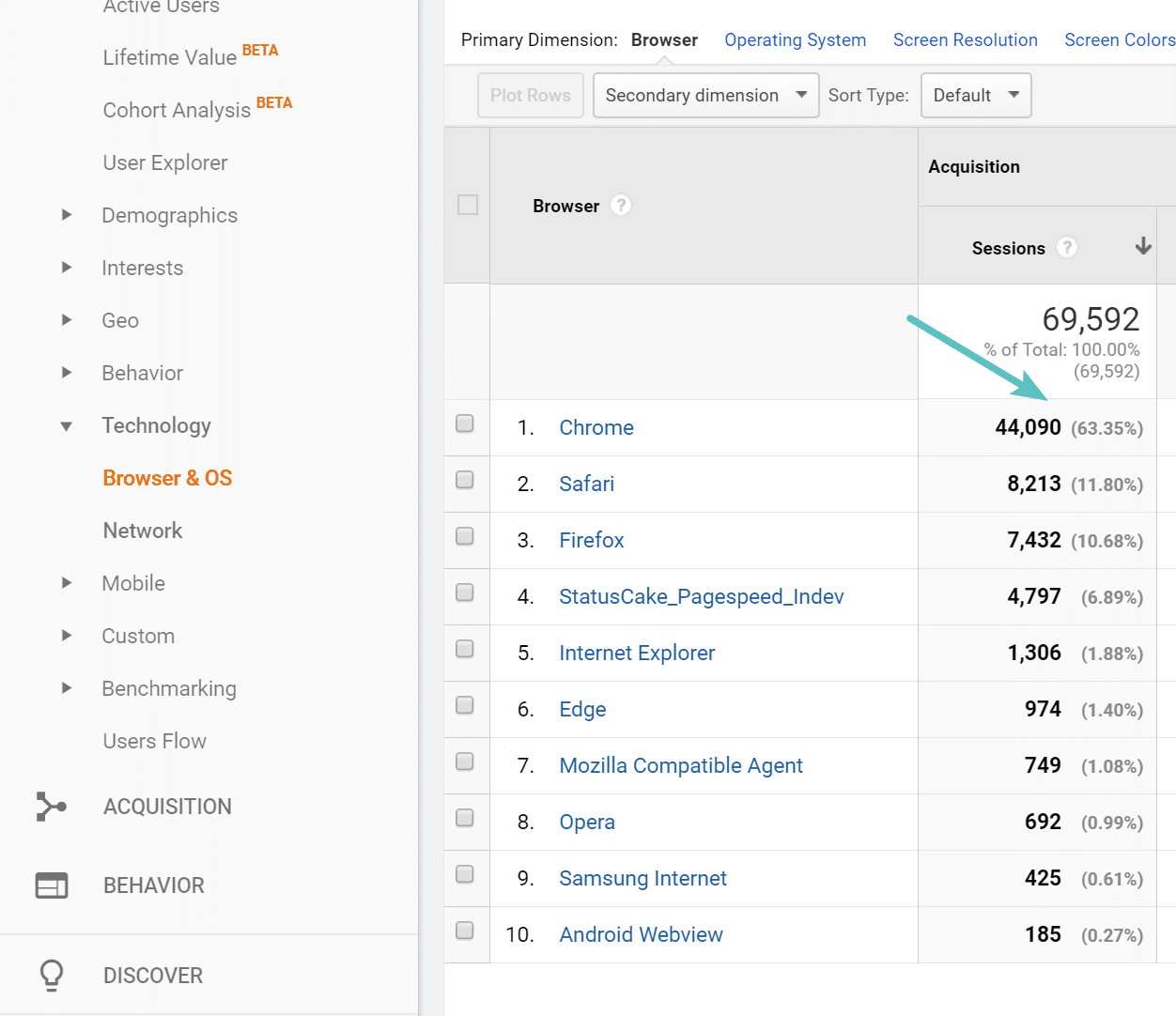
Task: Expand the Mobile arrow
Action: (x=67, y=583)
